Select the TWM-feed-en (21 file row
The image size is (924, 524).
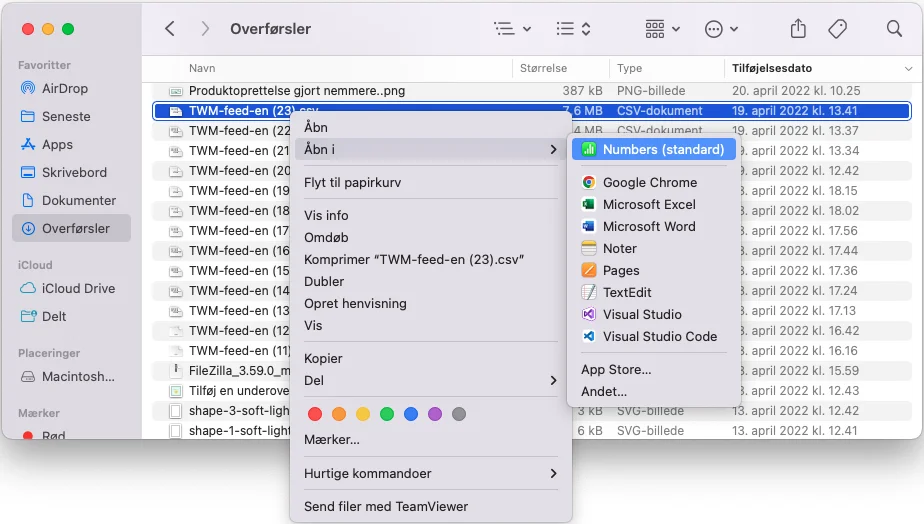point(223,150)
